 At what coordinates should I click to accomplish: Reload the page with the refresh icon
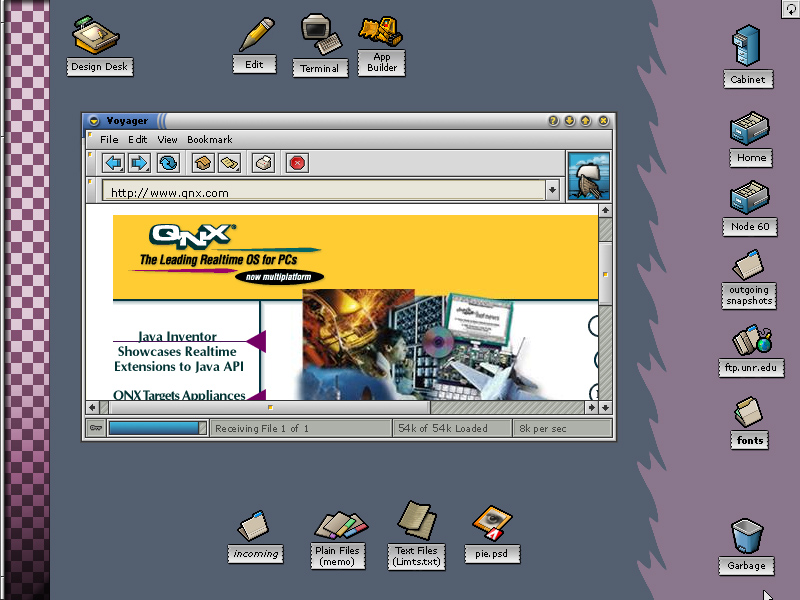(168, 163)
